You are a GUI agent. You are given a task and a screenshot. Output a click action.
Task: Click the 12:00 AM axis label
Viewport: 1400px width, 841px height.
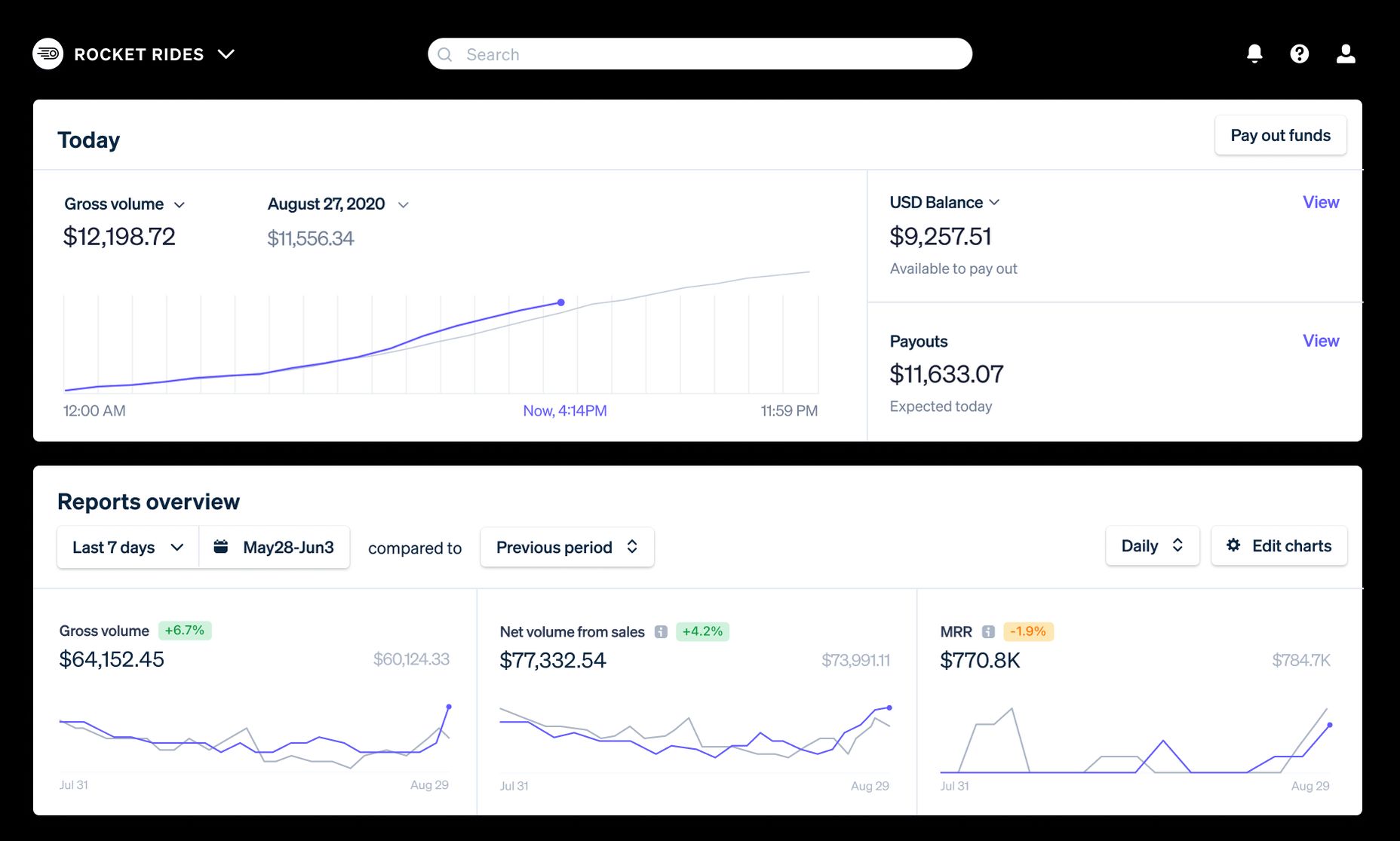(94, 411)
